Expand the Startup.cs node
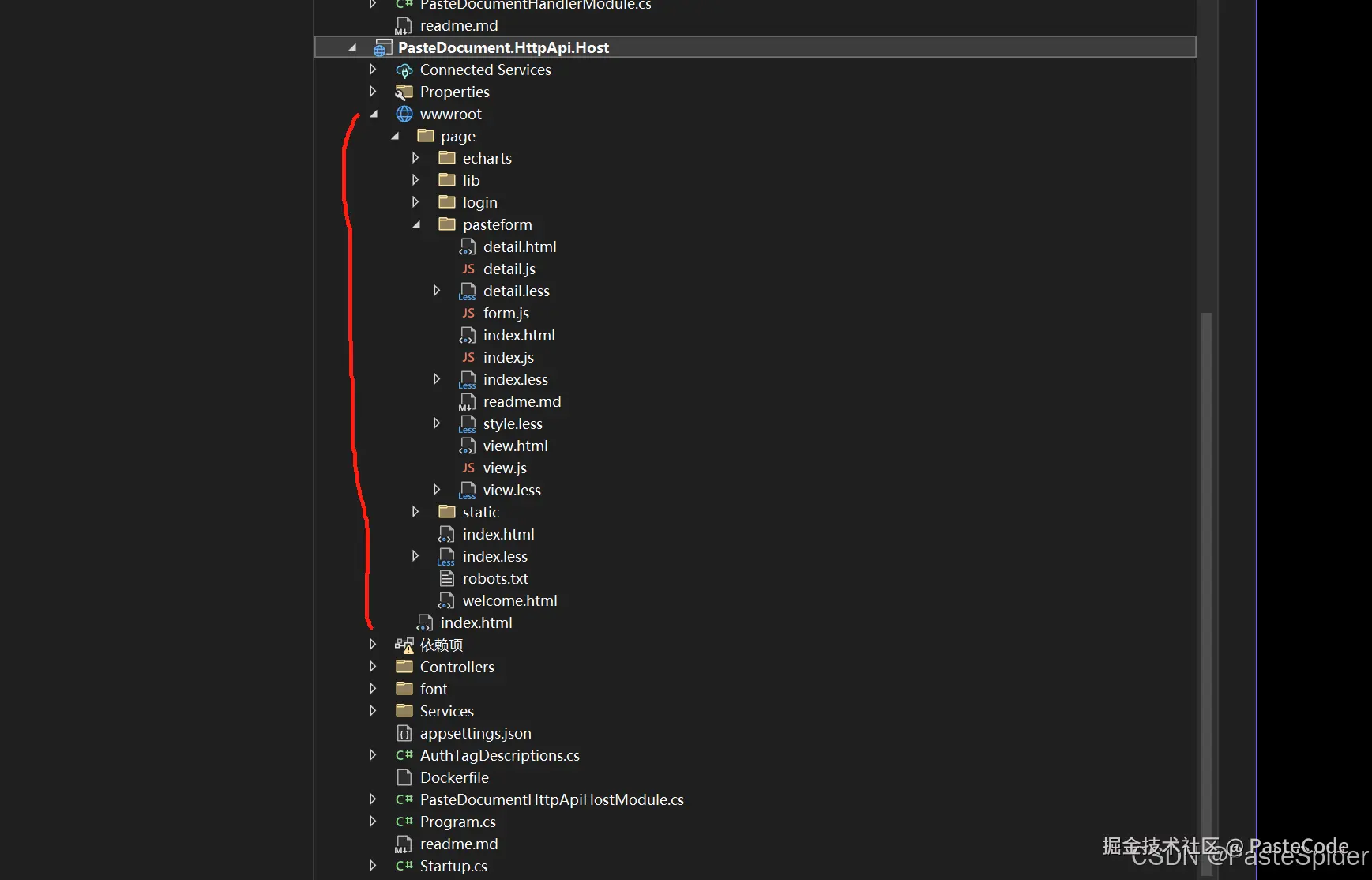This screenshot has width=1372, height=880. [x=373, y=866]
